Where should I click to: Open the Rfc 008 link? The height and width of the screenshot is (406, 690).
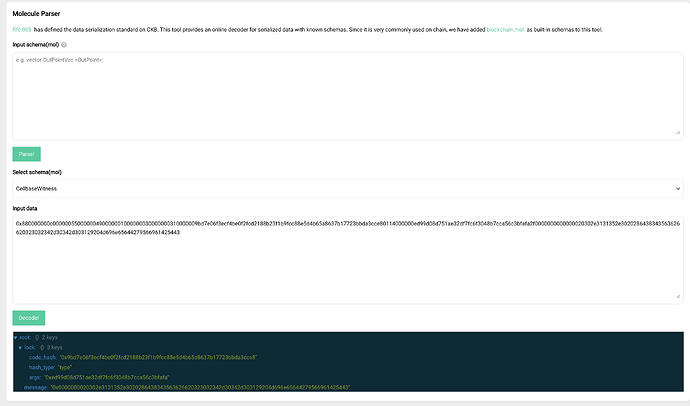[x=22, y=29]
